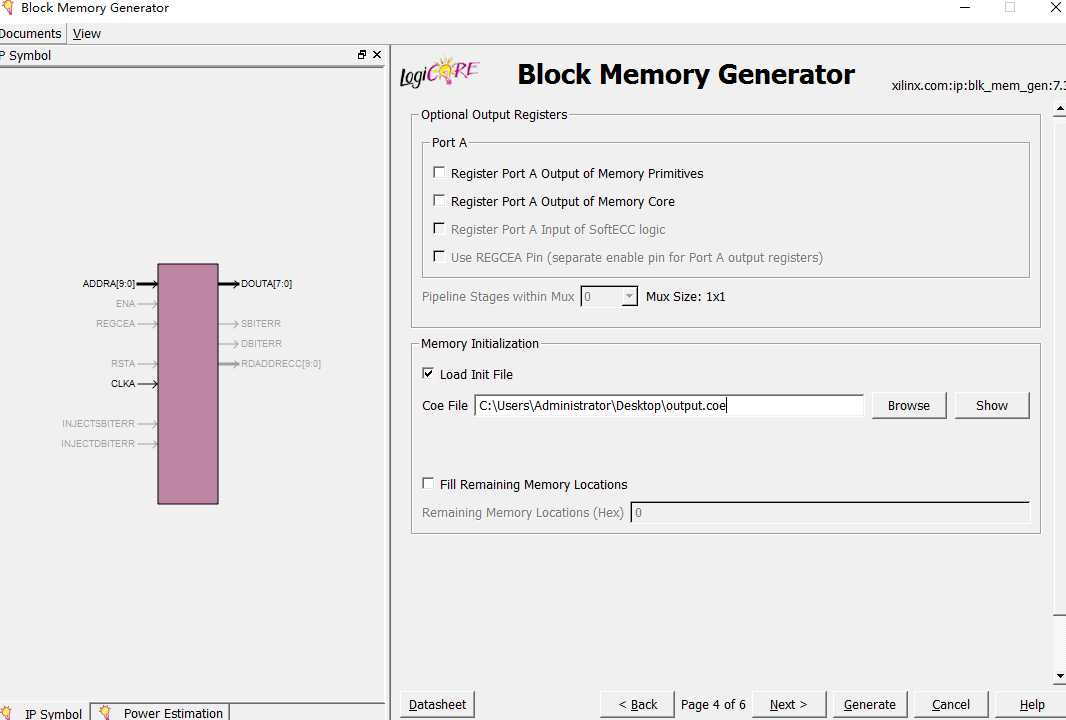Click the Generate button

pyautogui.click(x=870, y=704)
